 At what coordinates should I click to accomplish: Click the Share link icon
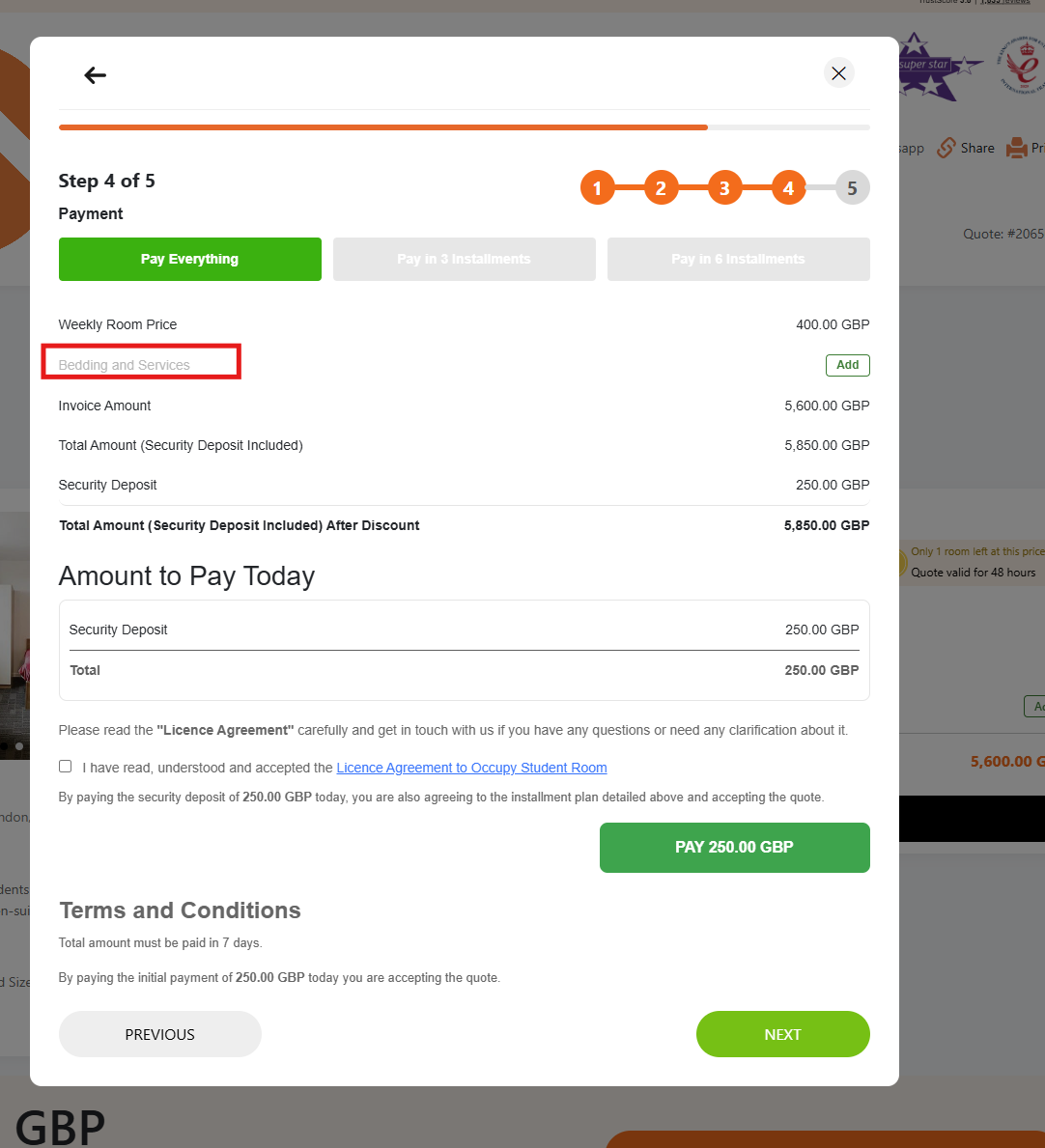946,148
